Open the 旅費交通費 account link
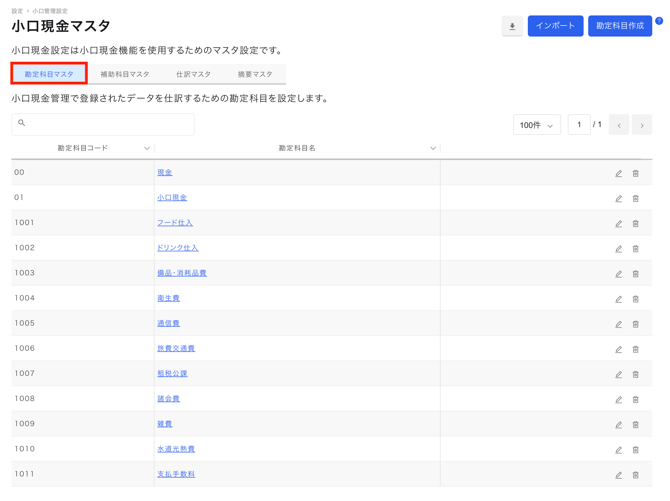Viewport: 670px width, 501px height. (176, 348)
